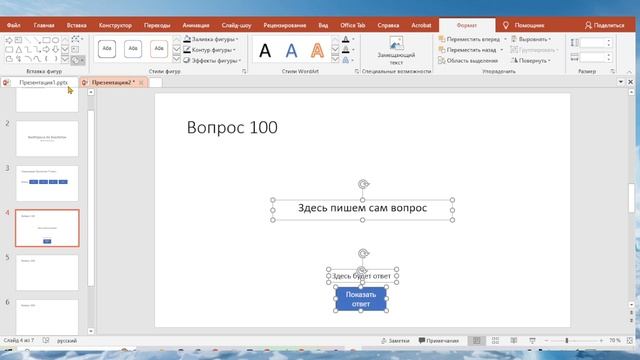Image resolution: width=640 pixels, height=360 pixels.
Task: Switch to Normal view in status bar
Action: pyautogui.click(x=476, y=340)
